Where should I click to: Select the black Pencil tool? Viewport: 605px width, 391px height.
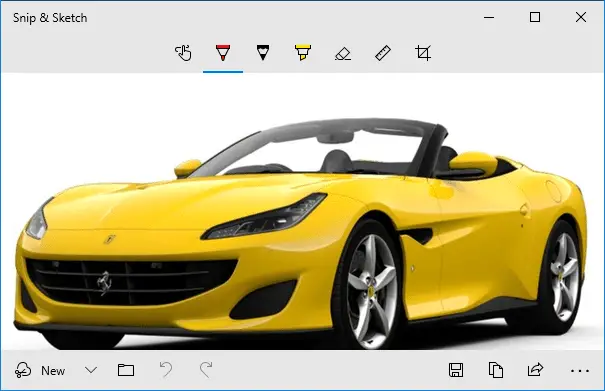coord(263,53)
